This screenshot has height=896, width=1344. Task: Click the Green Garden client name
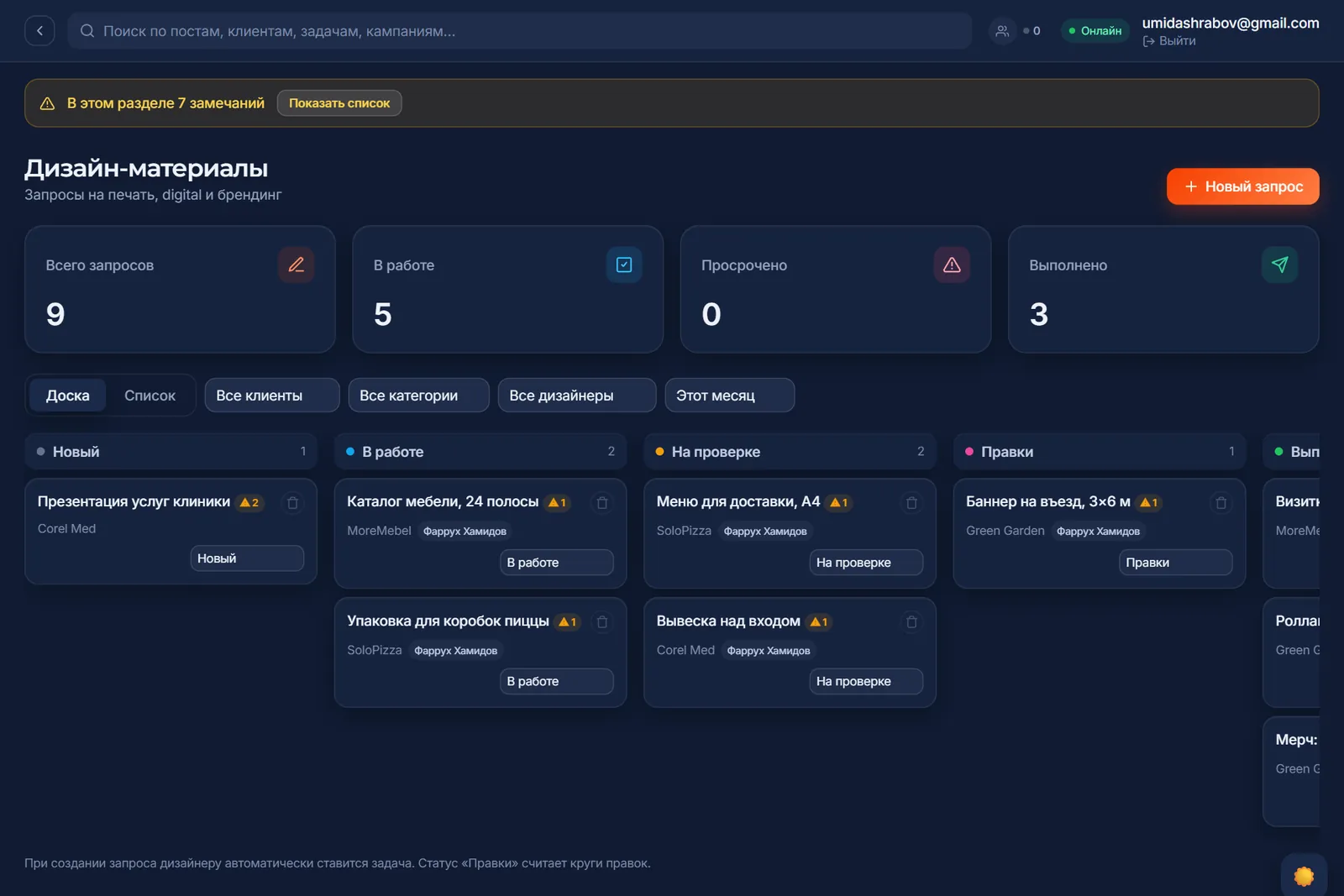tap(1005, 531)
